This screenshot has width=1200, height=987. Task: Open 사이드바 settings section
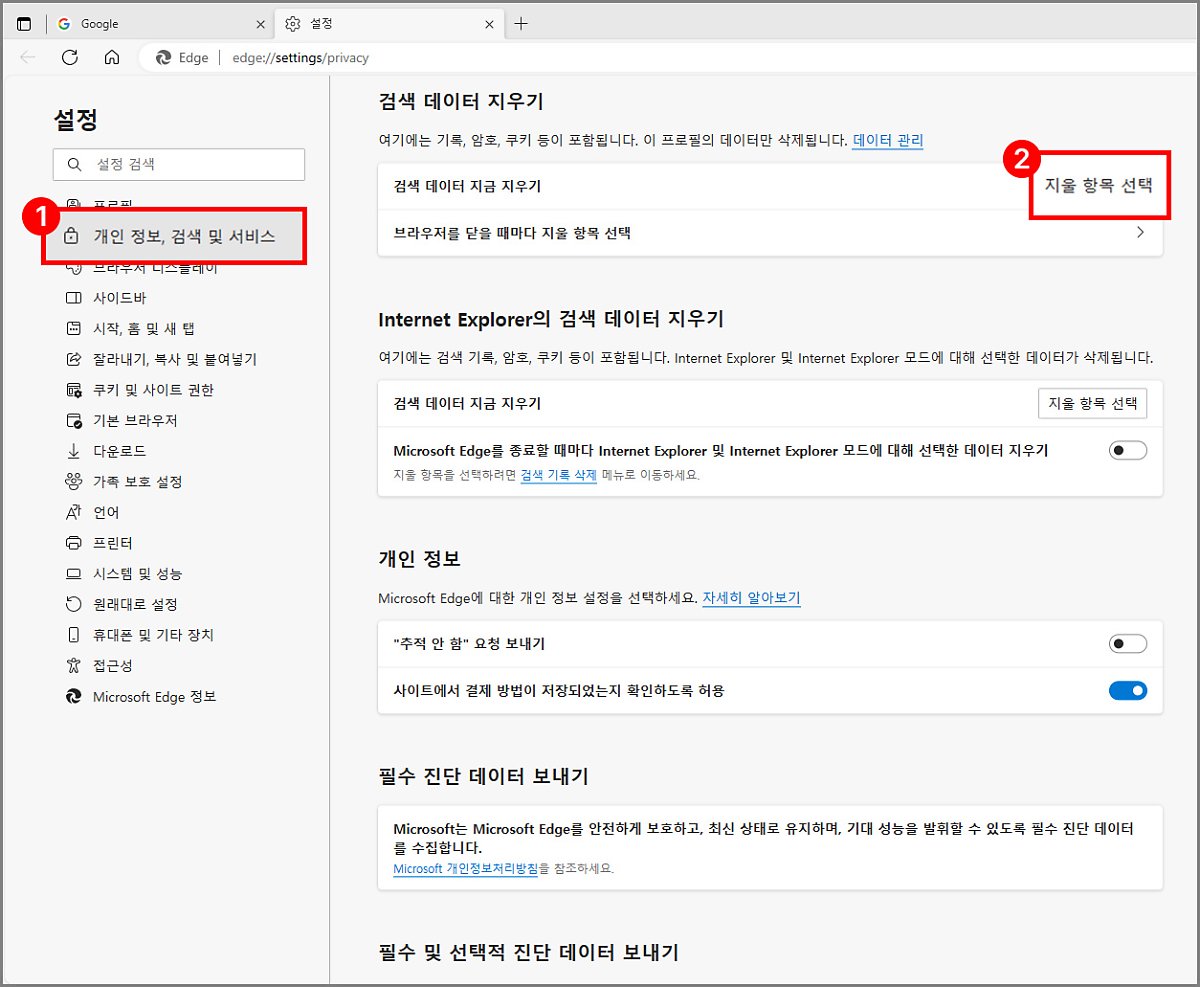[x=120, y=298]
